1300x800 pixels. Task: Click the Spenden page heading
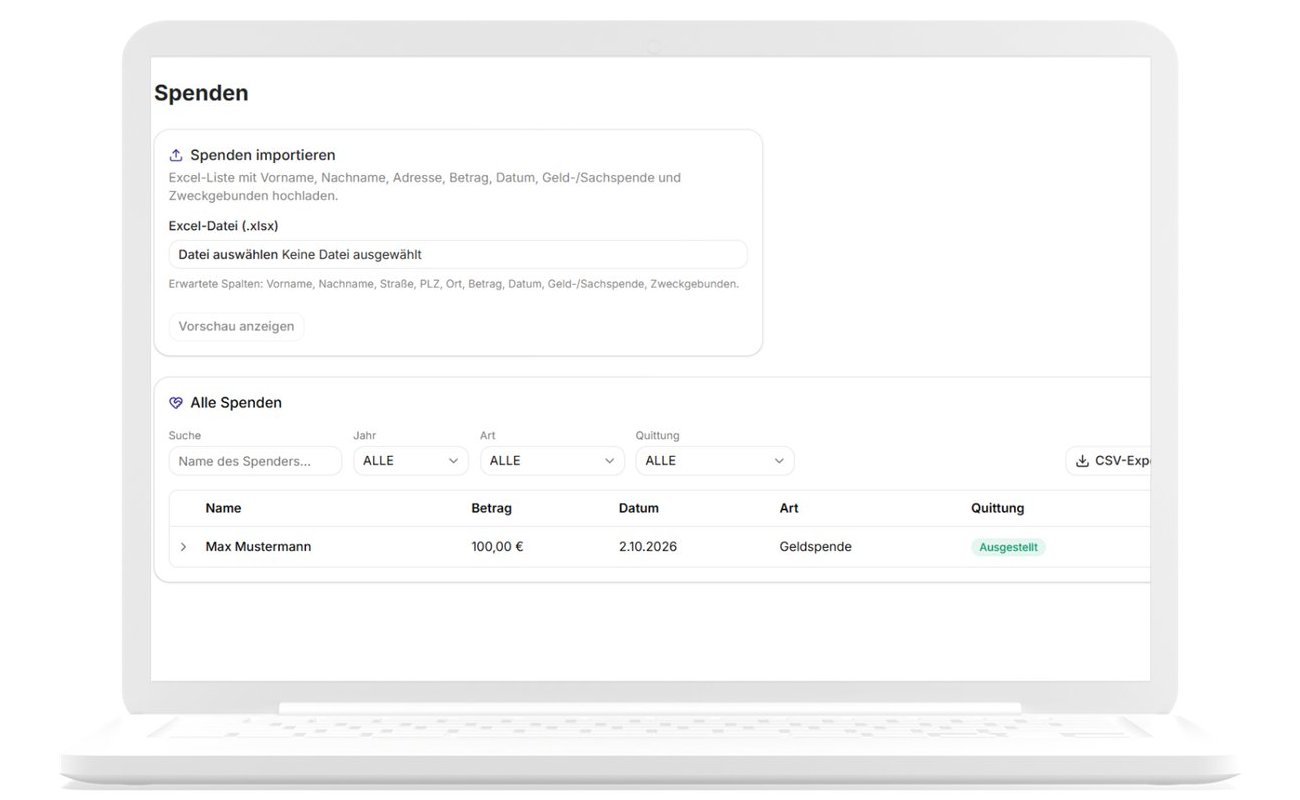pyautogui.click(x=201, y=93)
